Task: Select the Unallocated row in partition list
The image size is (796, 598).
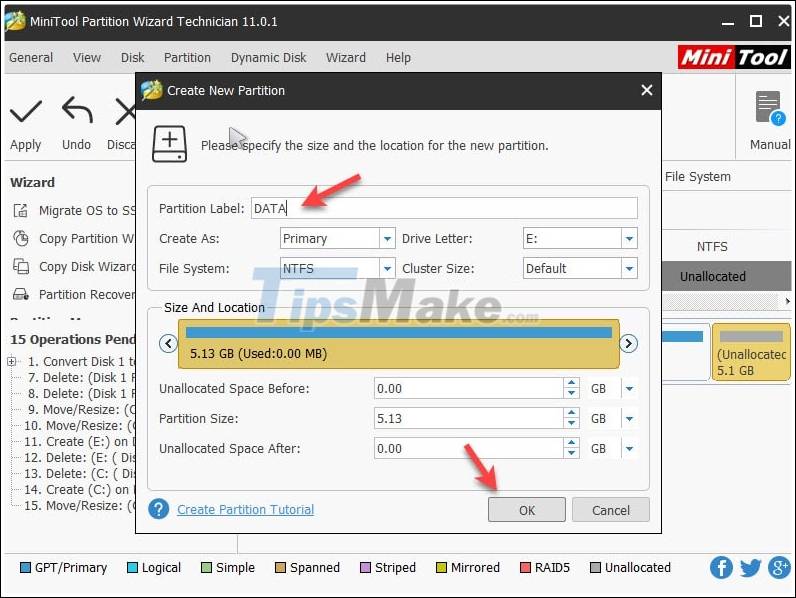Action: [x=727, y=277]
